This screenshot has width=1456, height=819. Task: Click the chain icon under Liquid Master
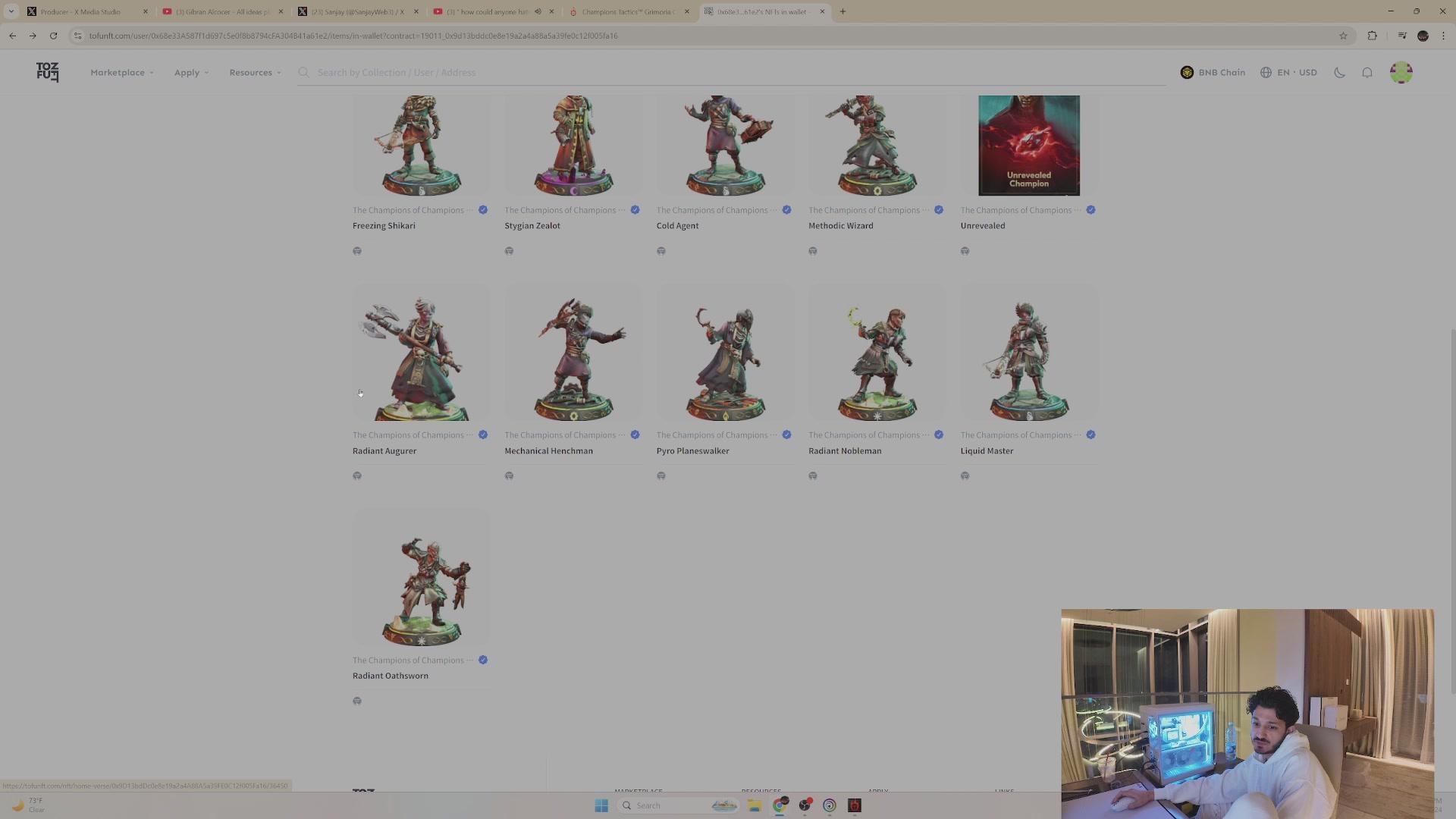tap(965, 476)
